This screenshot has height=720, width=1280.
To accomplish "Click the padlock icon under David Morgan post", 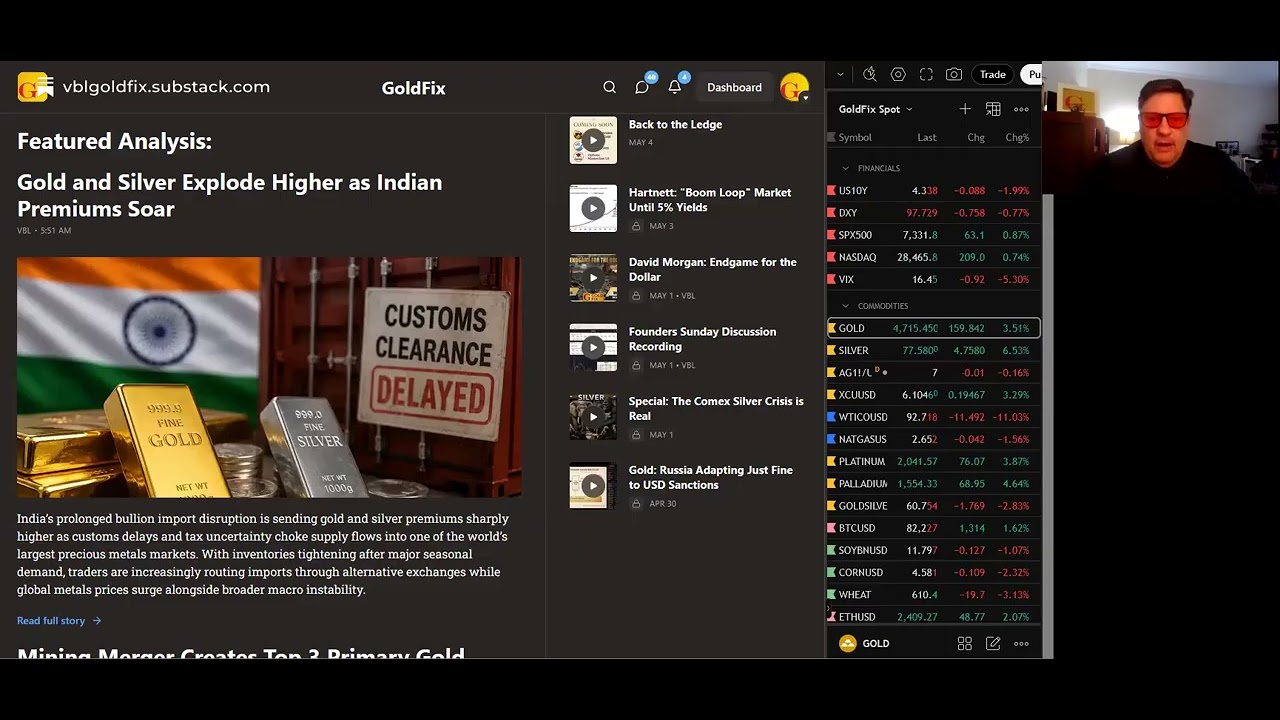I will 636,296.
